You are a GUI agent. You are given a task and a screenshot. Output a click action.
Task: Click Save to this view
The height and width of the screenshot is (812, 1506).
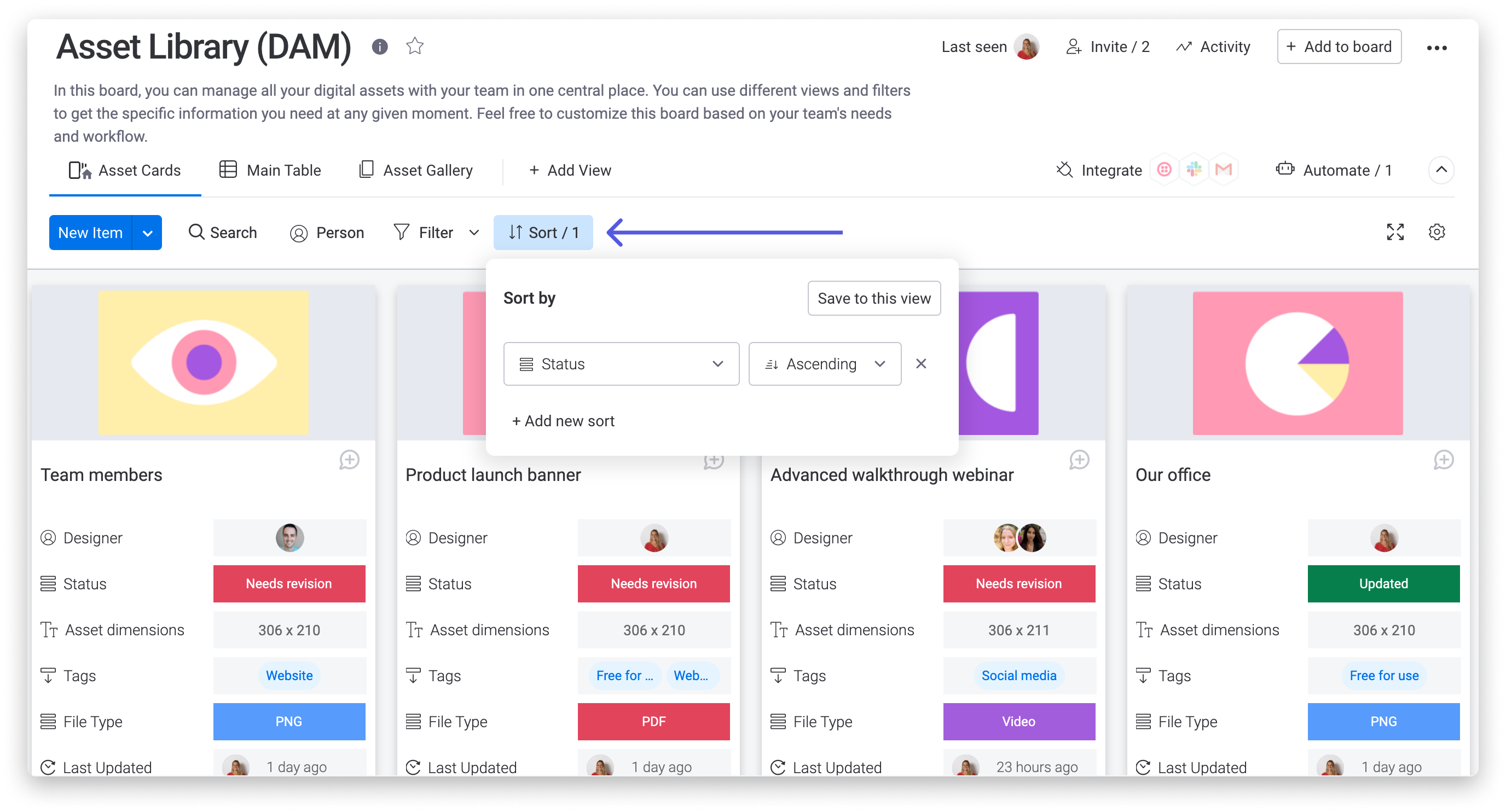874,298
